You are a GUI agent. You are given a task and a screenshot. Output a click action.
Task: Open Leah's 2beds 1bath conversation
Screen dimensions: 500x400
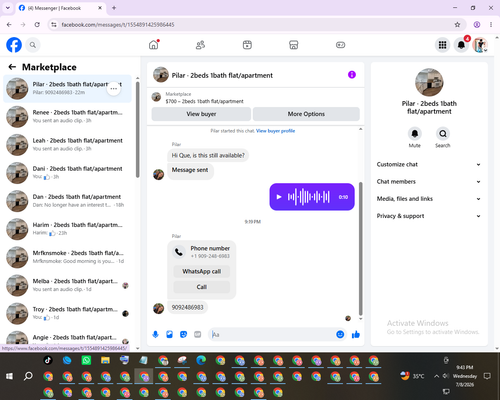click(x=67, y=145)
